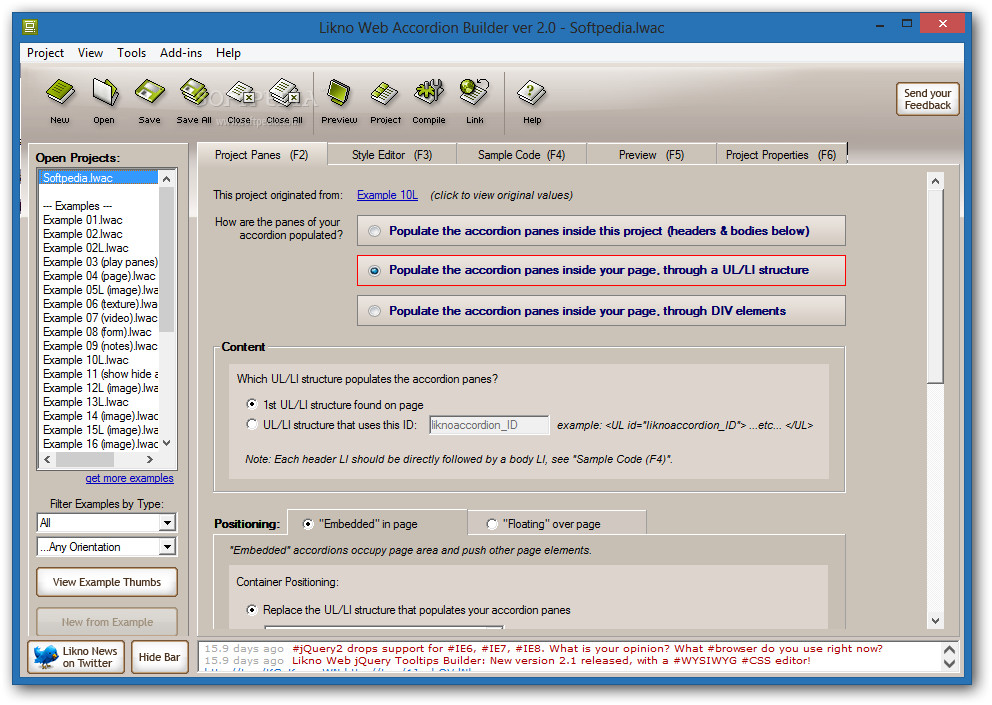Select Example 07 (video).lwac in the list
This screenshot has width=992, height=705.
[99, 318]
